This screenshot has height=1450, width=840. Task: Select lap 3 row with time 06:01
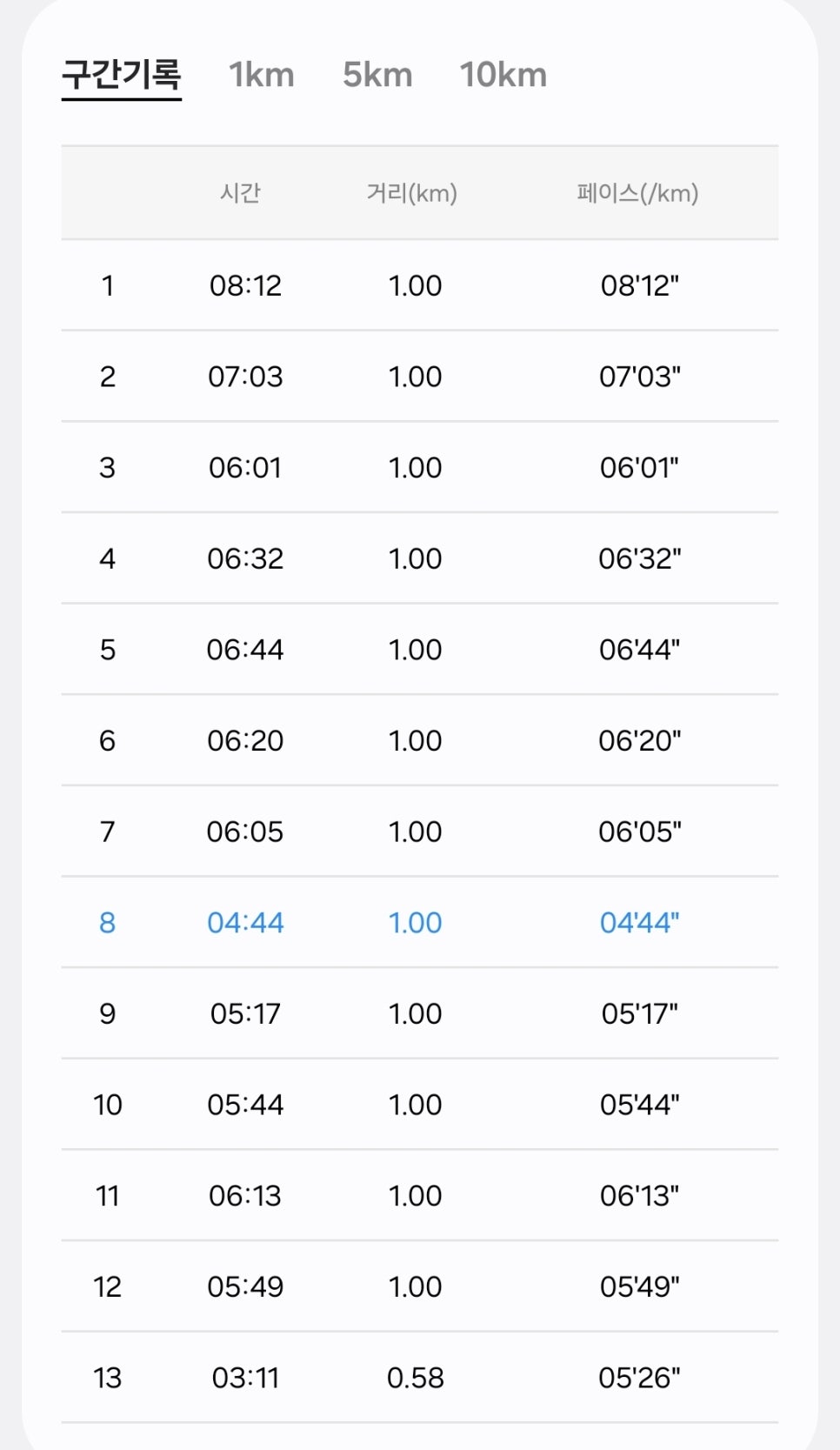coord(420,468)
